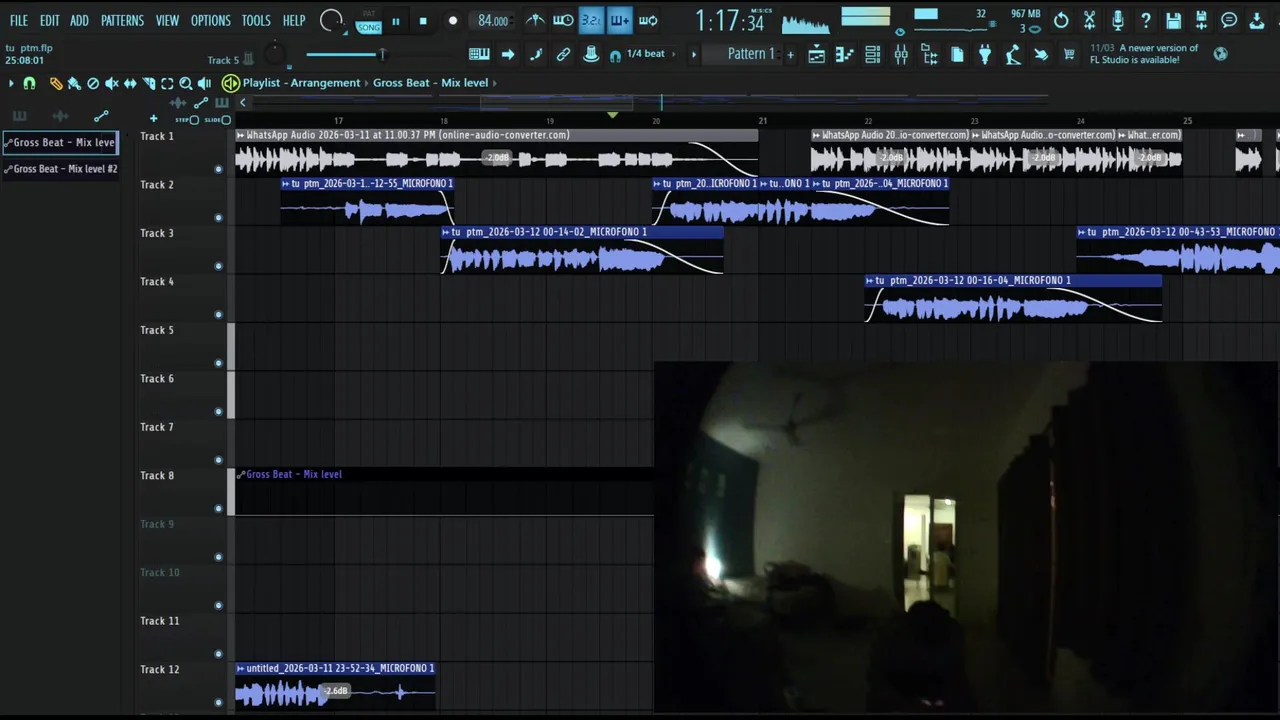Viewport: 1280px width, 720px height.
Task: Toggle the PAT/SONG mode switch
Action: 368,21
